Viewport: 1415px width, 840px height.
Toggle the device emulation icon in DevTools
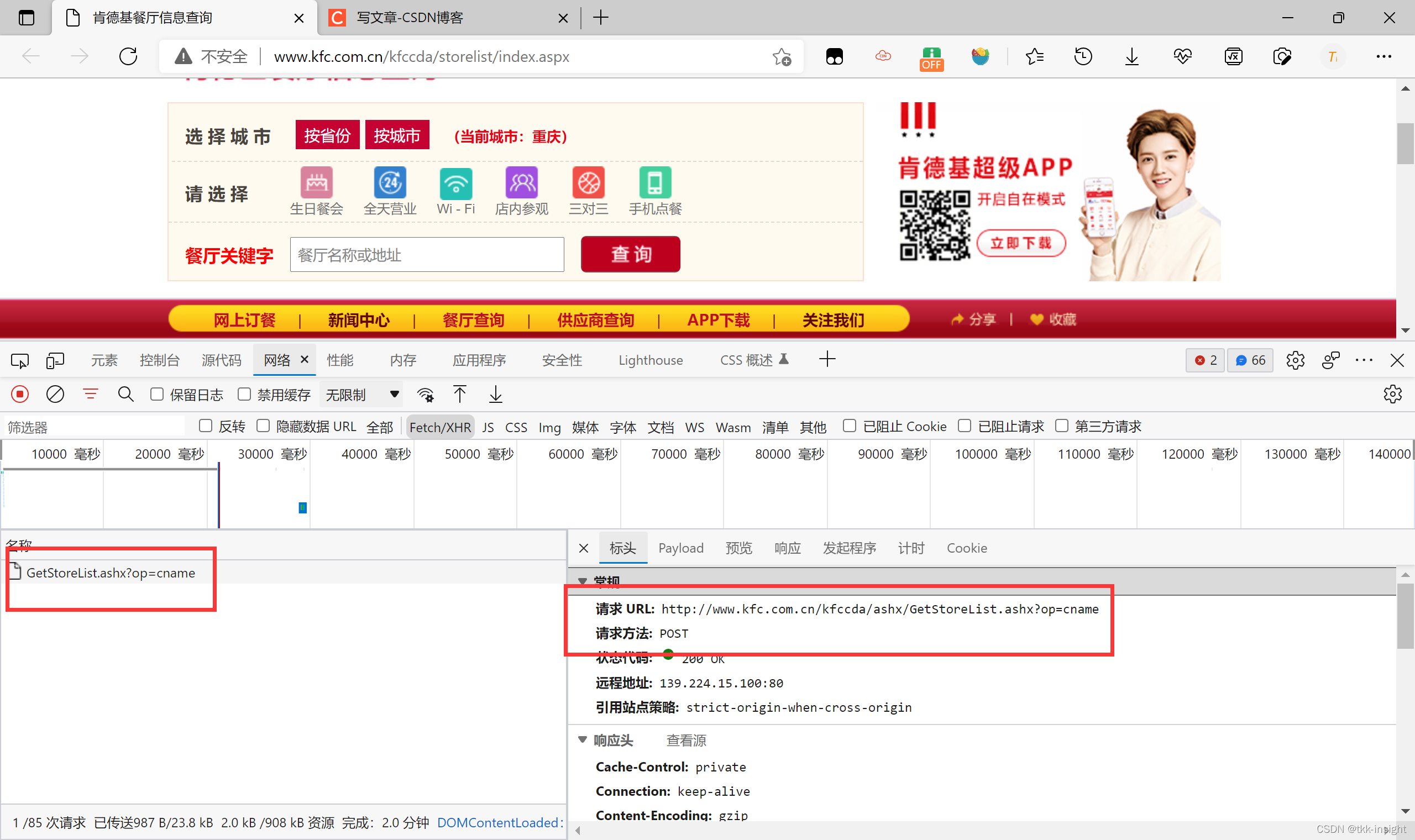click(55, 360)
